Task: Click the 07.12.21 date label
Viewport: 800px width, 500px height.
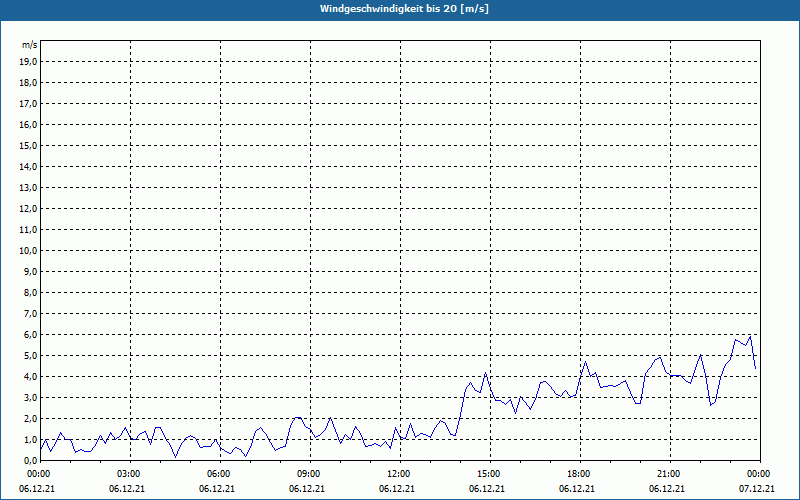Action: 758,489
